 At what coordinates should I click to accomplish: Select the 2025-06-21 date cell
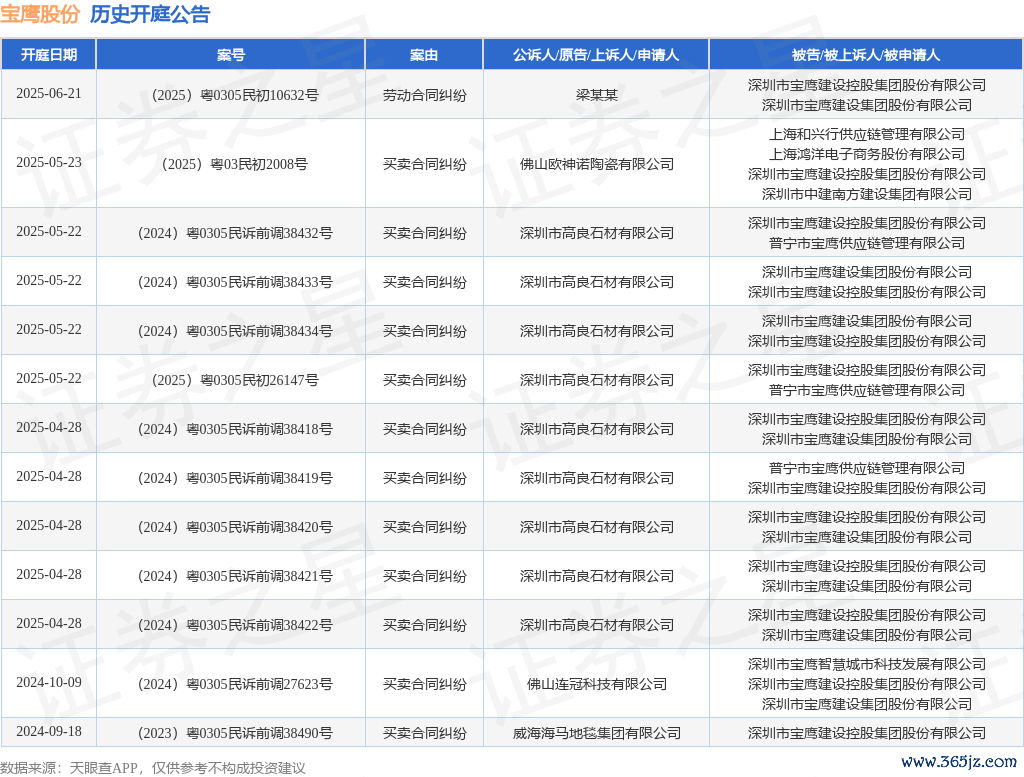click(x=48, y=94)
